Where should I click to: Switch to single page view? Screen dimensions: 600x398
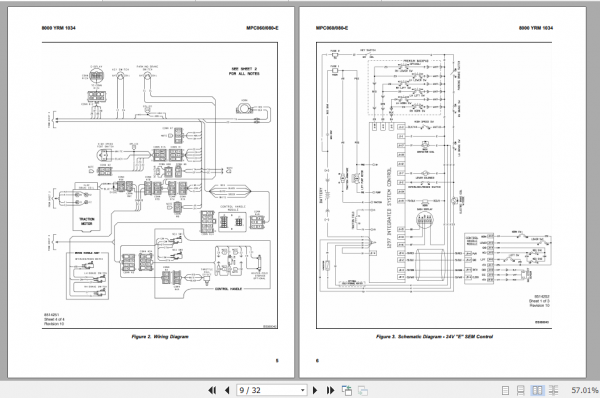(505, 390)
